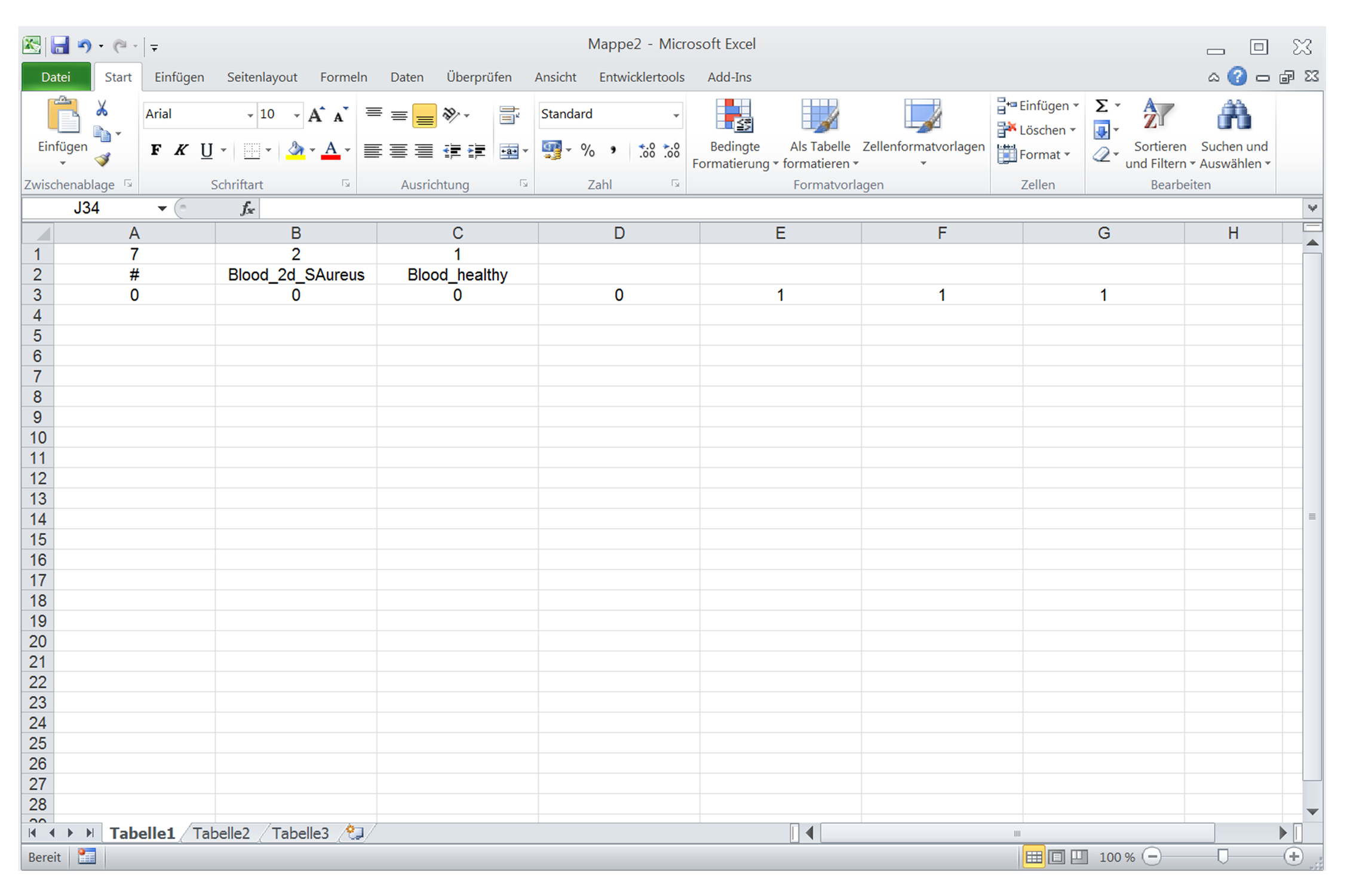
Task: Click the Cut scissors icon
Action: 102,109
